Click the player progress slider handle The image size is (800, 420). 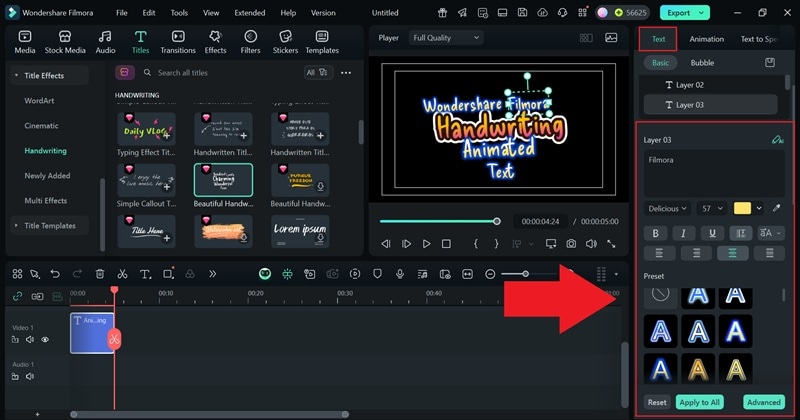point(496,221)
